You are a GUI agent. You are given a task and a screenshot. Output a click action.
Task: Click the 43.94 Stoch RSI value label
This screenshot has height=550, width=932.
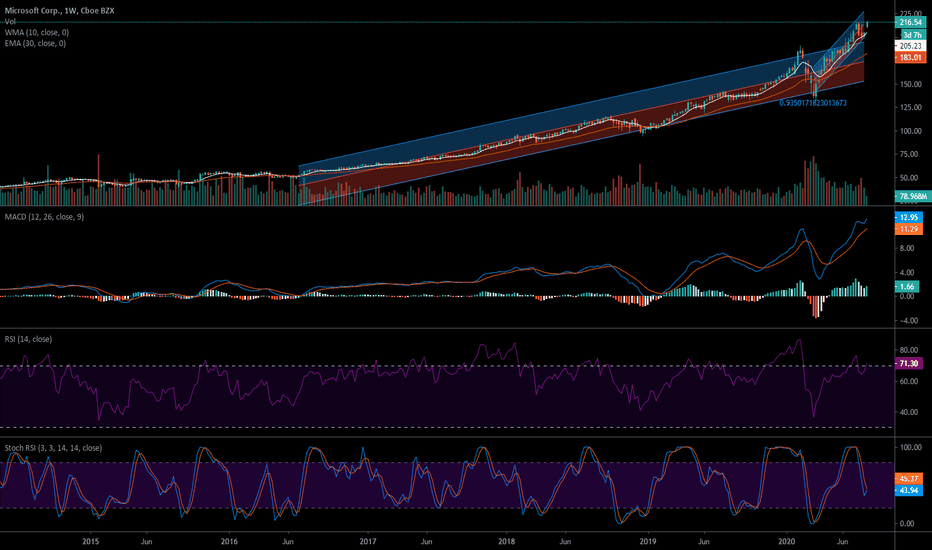909,491
